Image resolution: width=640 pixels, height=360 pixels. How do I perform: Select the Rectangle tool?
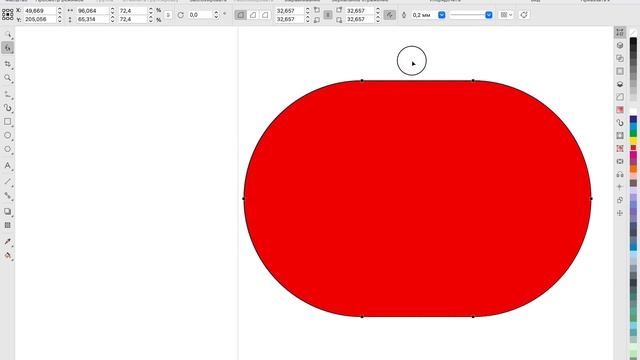[7, 122]
